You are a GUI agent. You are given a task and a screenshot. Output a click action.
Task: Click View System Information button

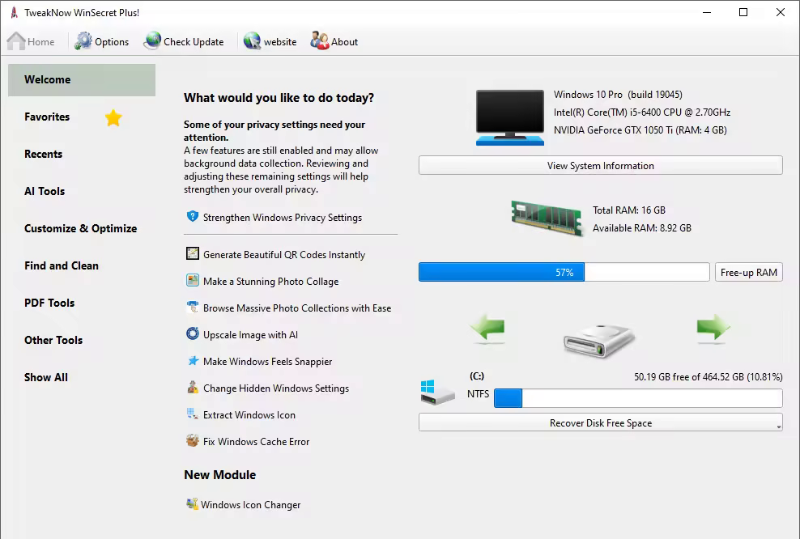(600, 166)
